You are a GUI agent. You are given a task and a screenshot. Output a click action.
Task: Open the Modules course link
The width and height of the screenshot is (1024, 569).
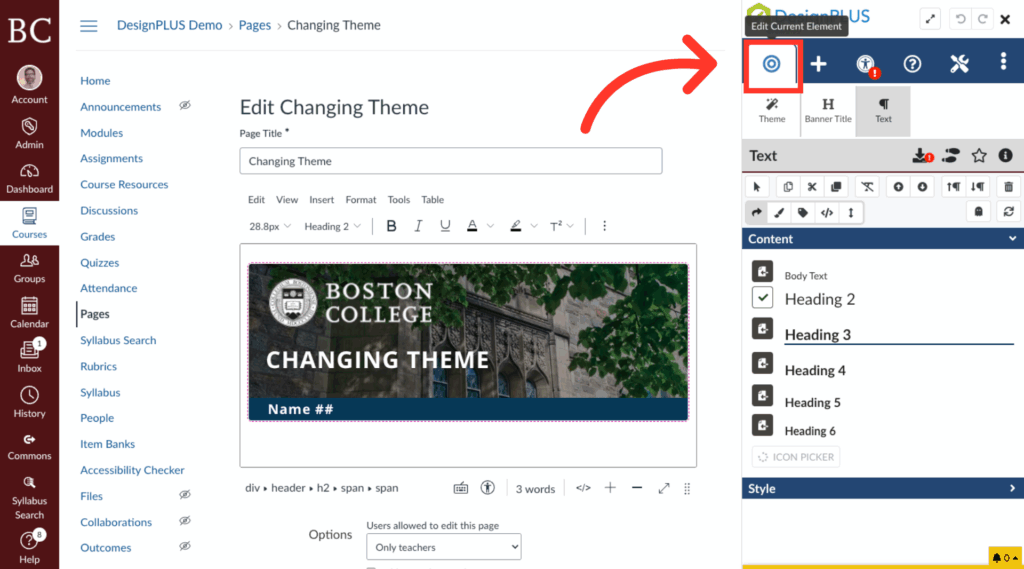[x=101, y=133]
